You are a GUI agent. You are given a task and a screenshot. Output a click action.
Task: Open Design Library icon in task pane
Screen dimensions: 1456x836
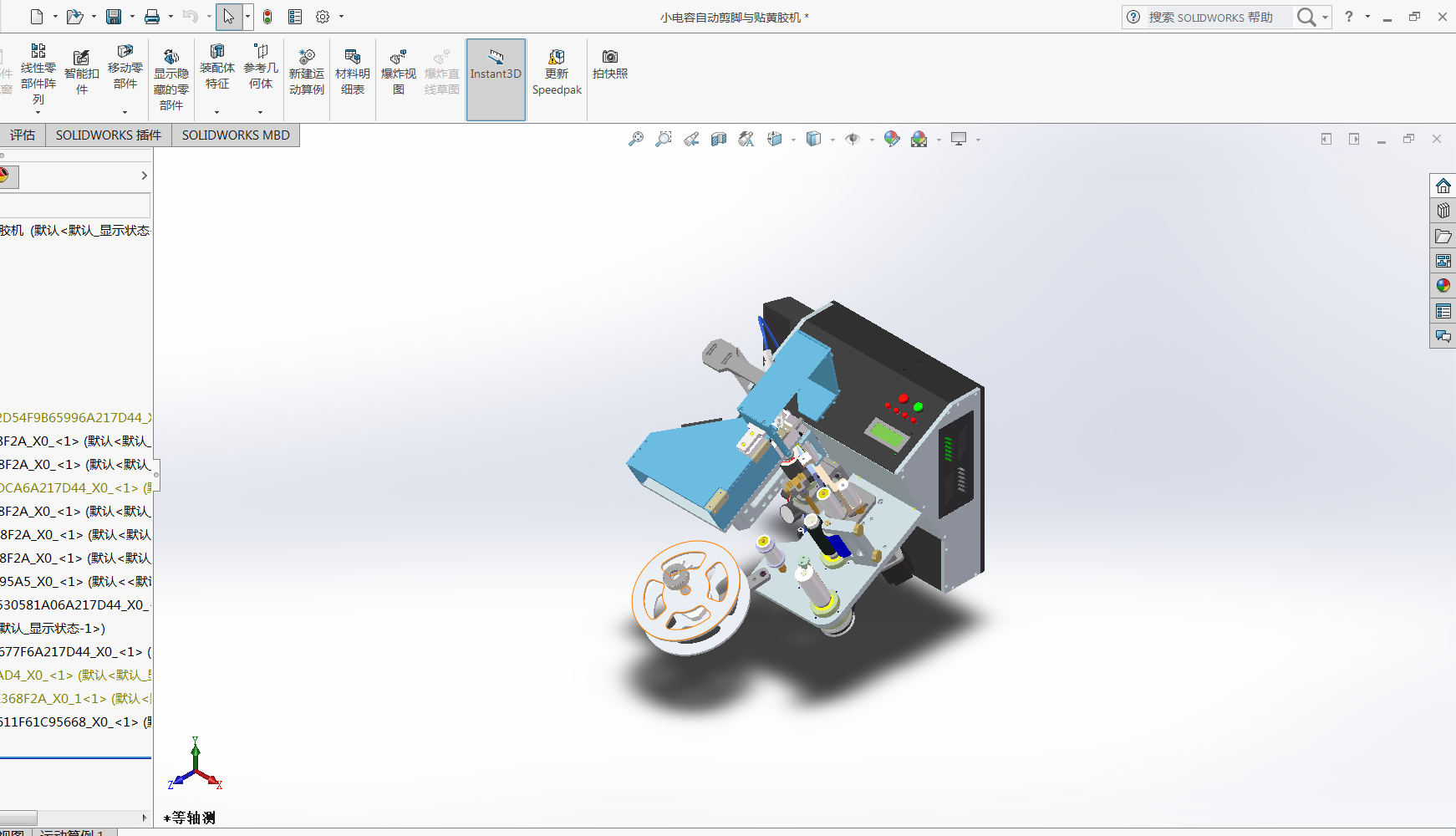point(1443,211)
